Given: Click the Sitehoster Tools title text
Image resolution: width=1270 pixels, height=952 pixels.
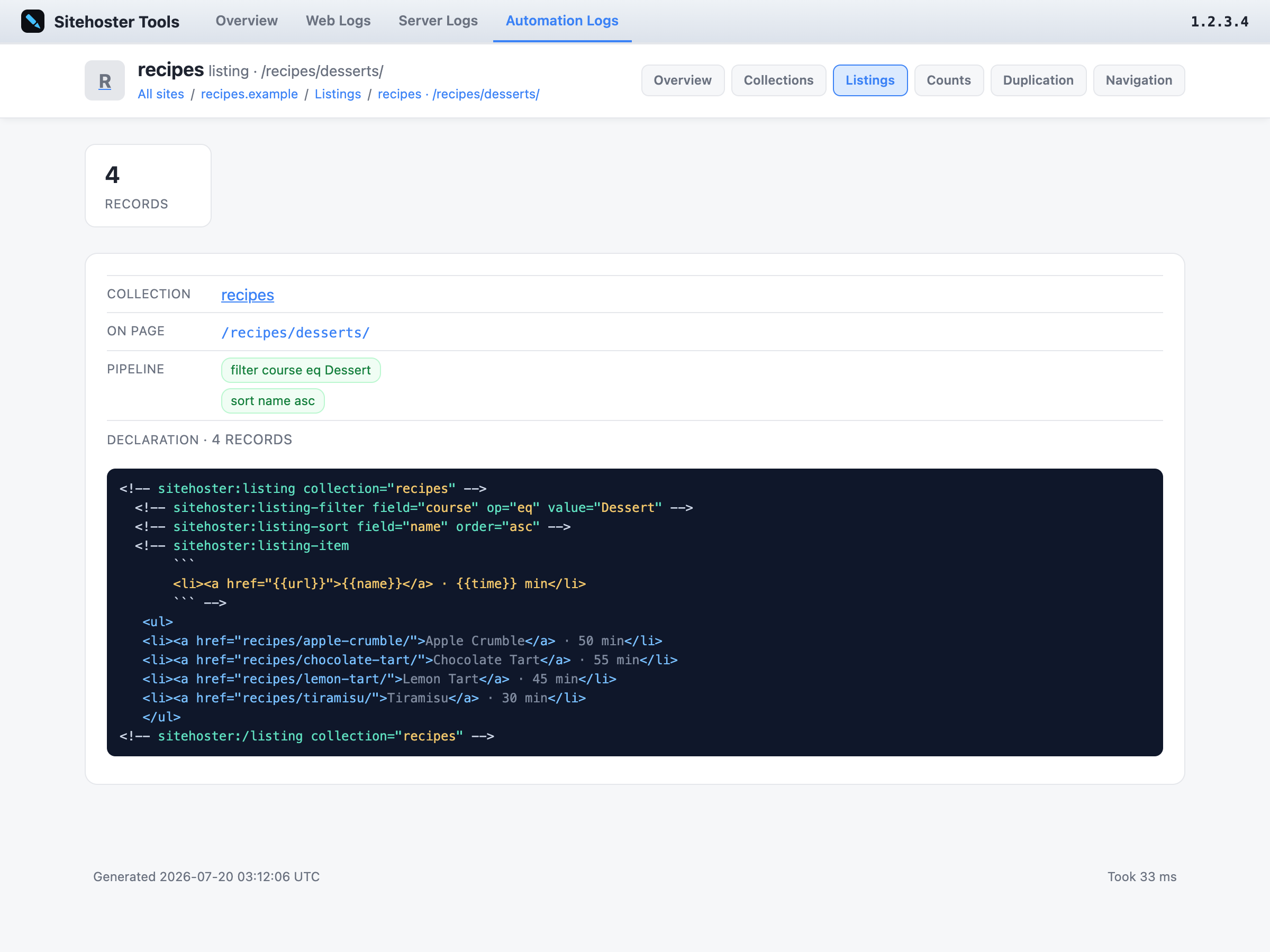Looking at the screenshot, I should pos(116,22).
